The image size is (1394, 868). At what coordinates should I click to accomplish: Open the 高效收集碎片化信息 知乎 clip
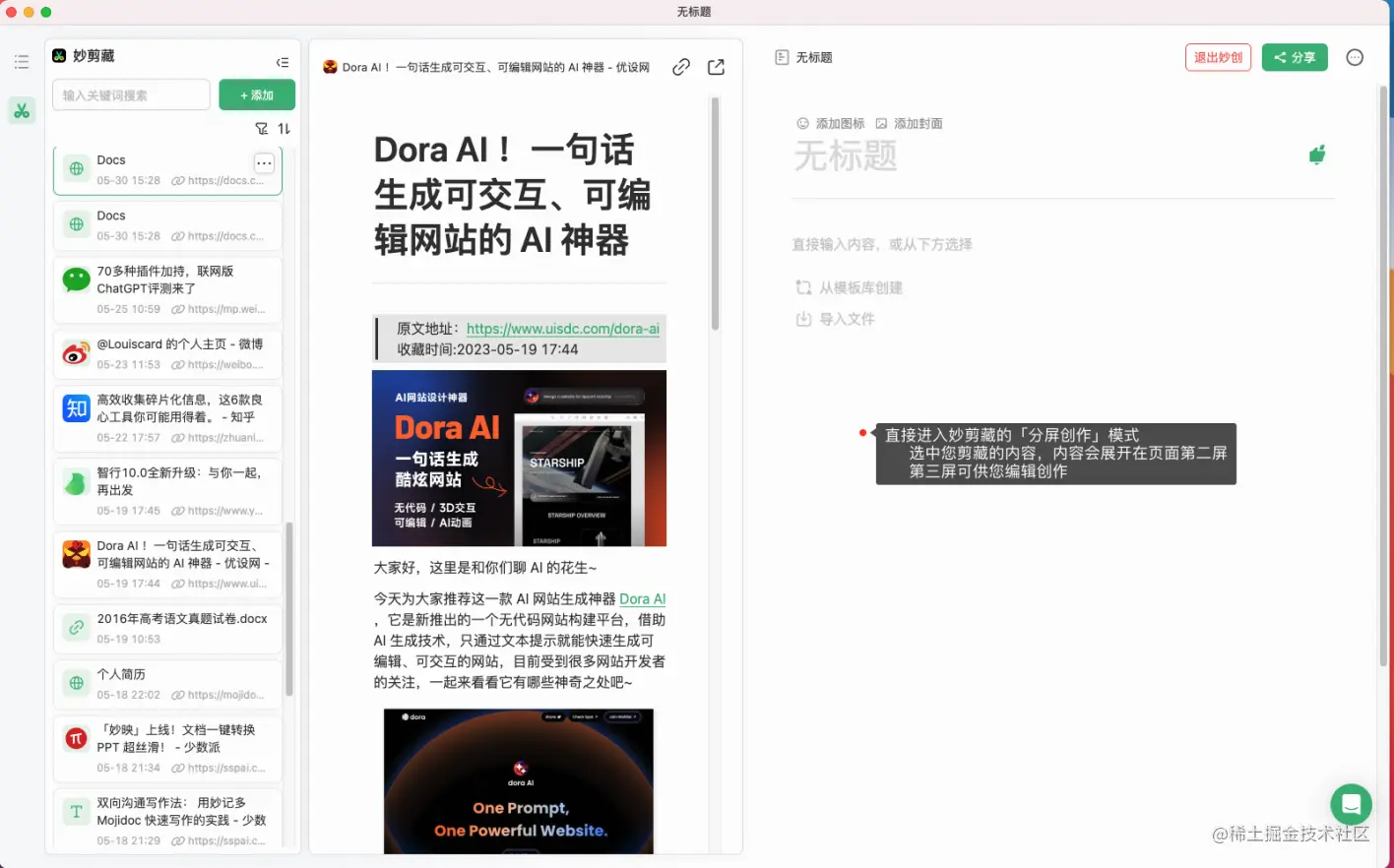(x=167, y=418)
